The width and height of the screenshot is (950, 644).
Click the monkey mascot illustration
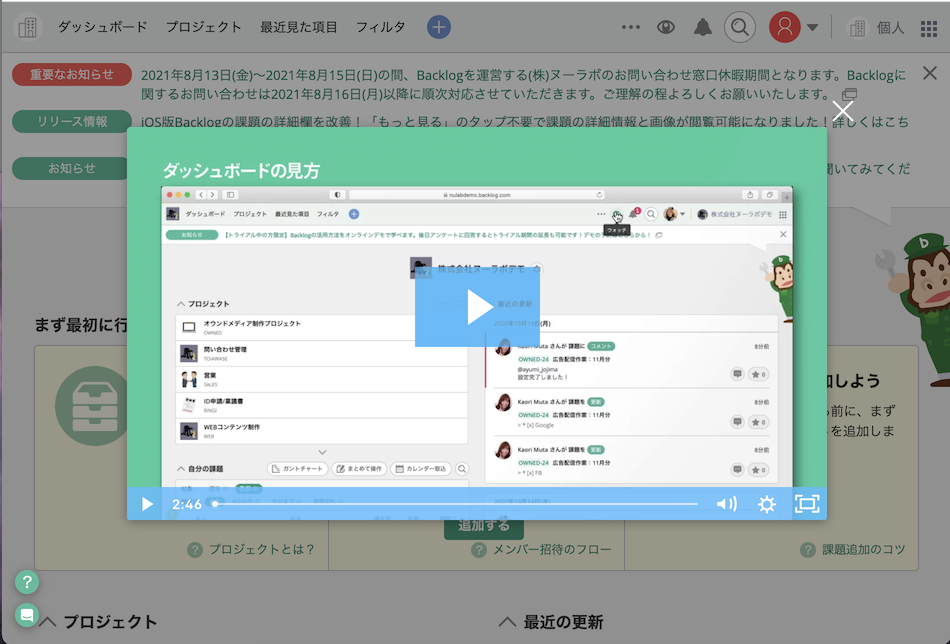[916, 309]
